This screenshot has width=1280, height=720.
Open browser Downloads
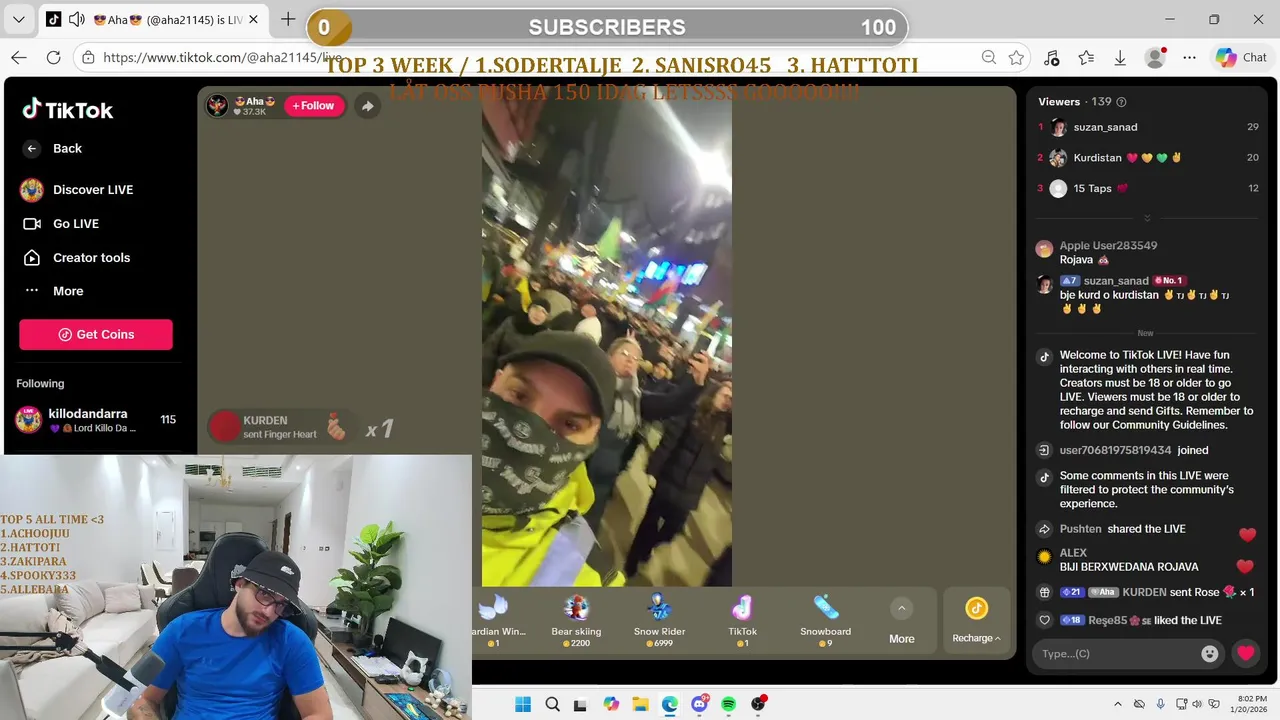click(x=1120, y=58)
